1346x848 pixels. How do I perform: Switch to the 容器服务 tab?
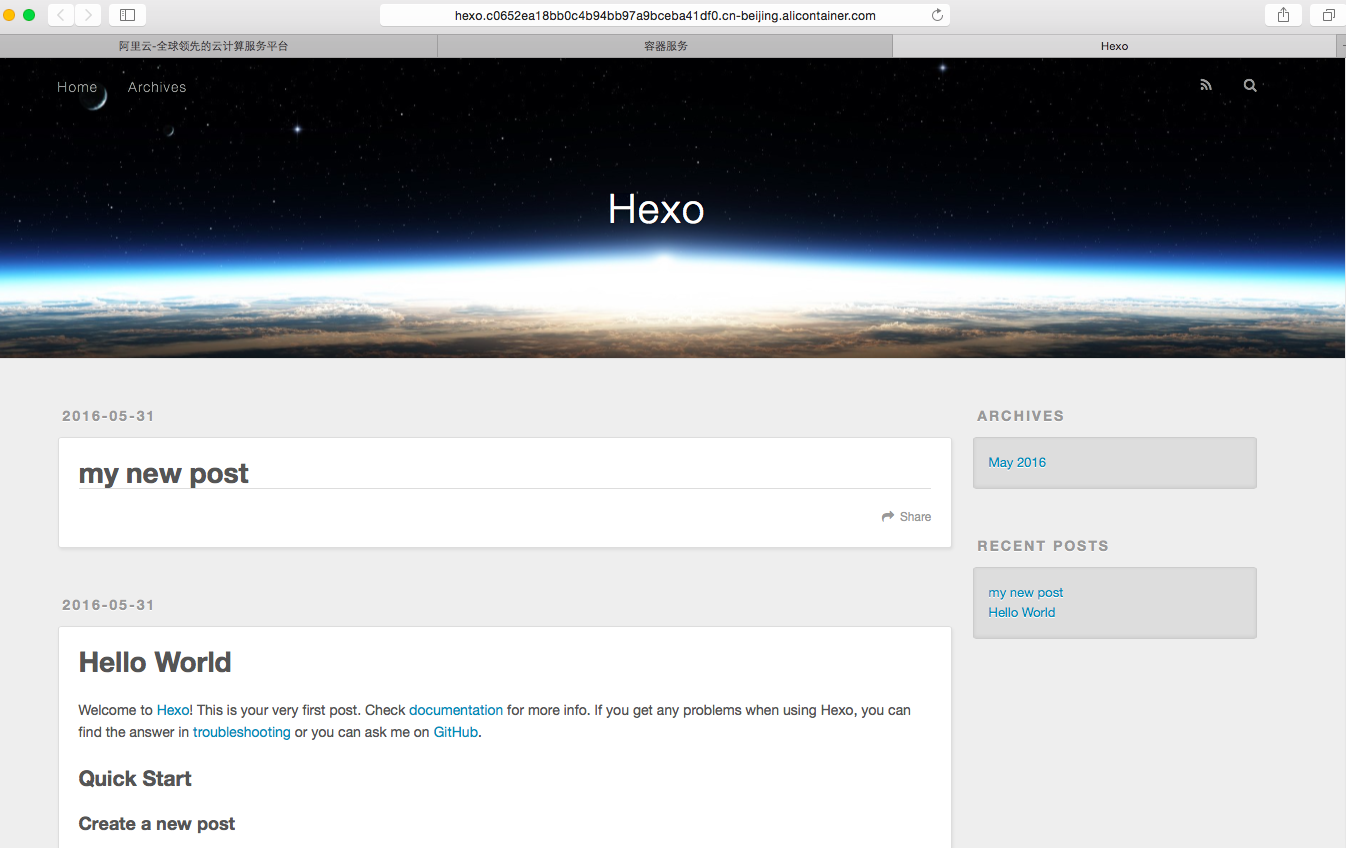pos(665,46)
